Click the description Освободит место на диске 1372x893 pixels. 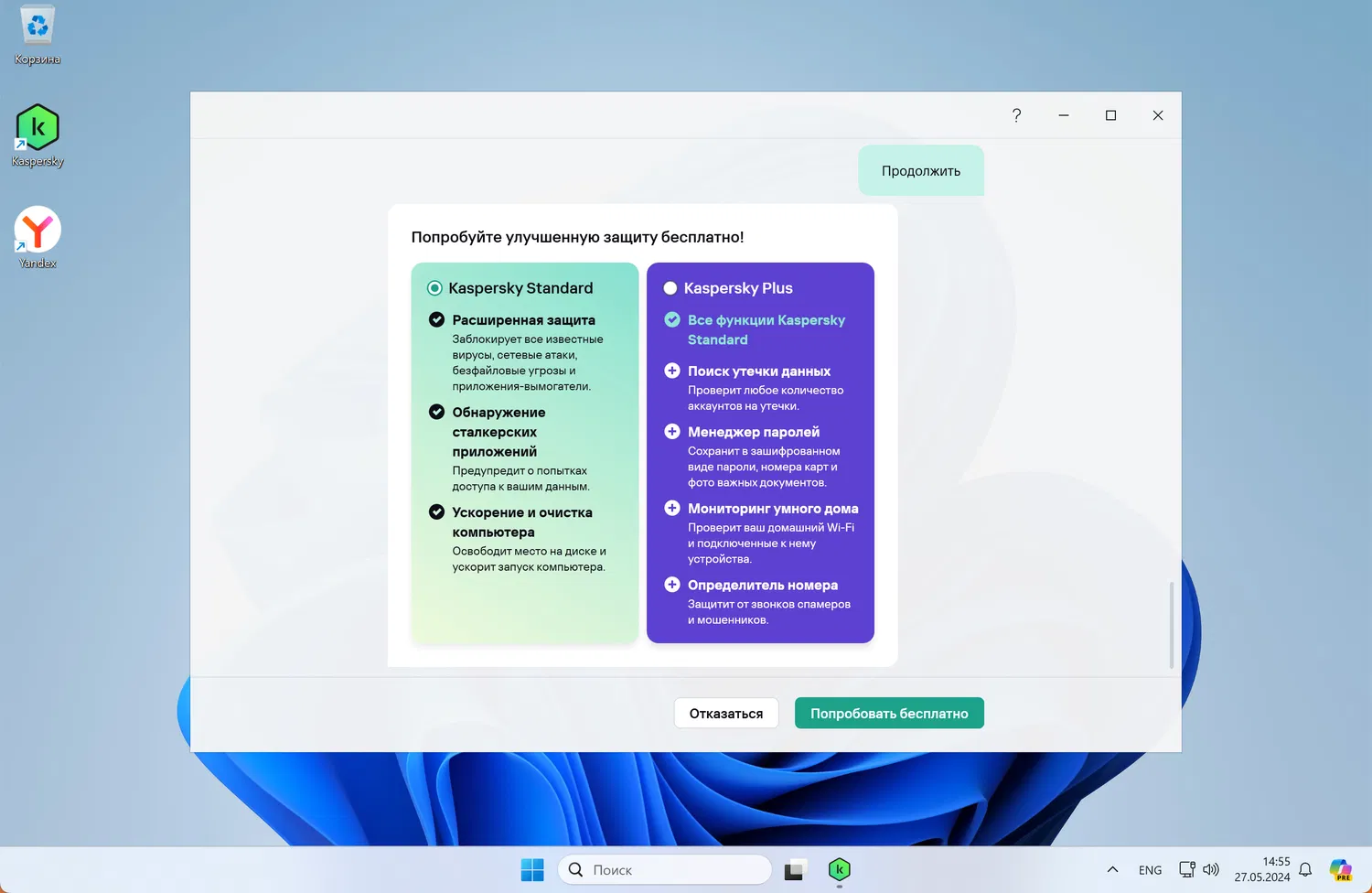[530, 559]
